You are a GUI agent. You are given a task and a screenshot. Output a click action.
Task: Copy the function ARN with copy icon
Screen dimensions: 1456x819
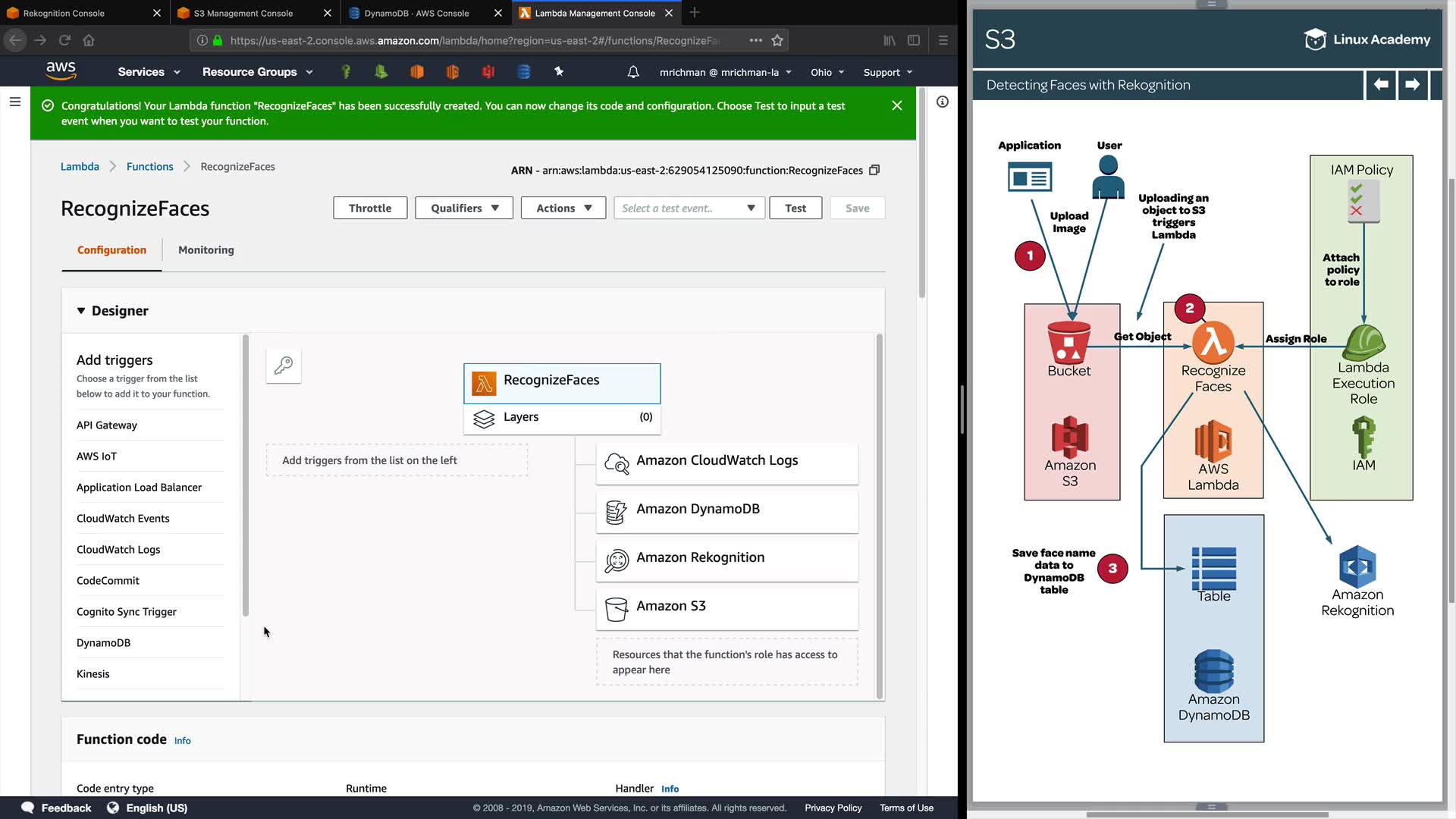(874, 170)
